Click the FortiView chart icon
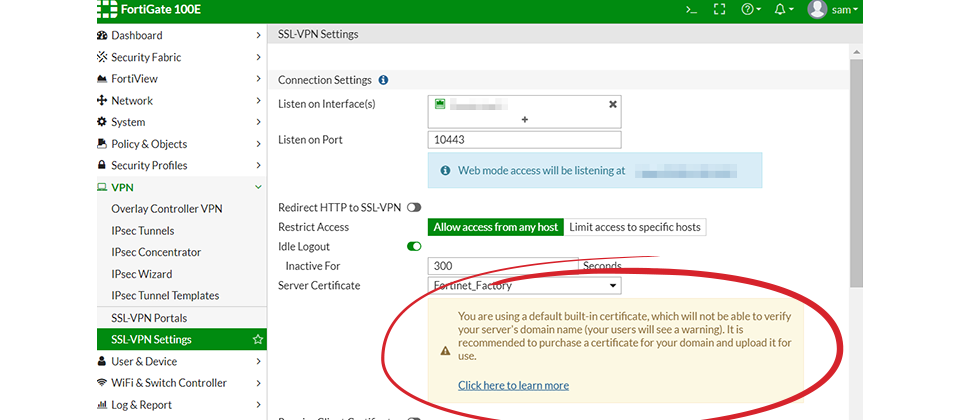Image resolution: width=960 pixels, height=420 pixels. [x=102, y=79]
